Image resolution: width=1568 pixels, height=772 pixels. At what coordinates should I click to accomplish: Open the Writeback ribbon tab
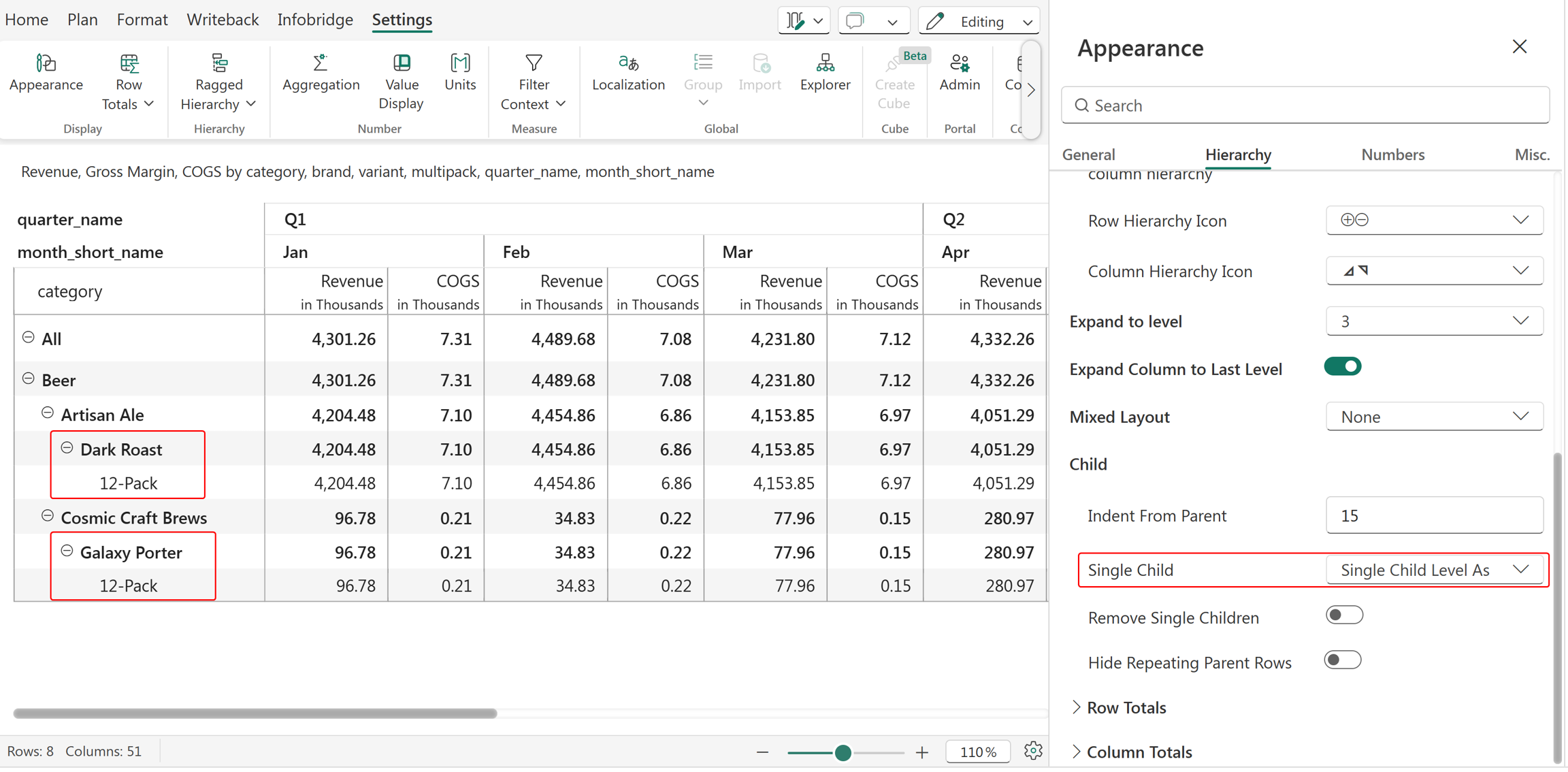[223, 20]
